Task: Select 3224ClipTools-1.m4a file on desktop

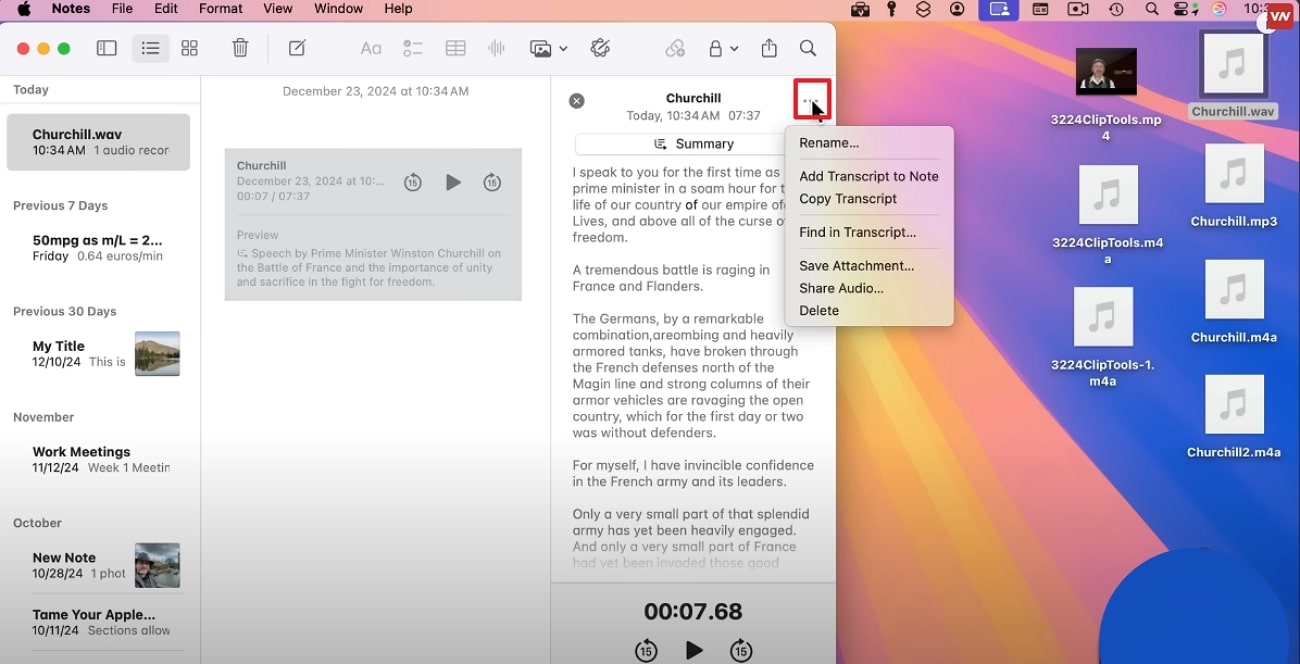Action: pyautogui.click(x=1103, y=337)
